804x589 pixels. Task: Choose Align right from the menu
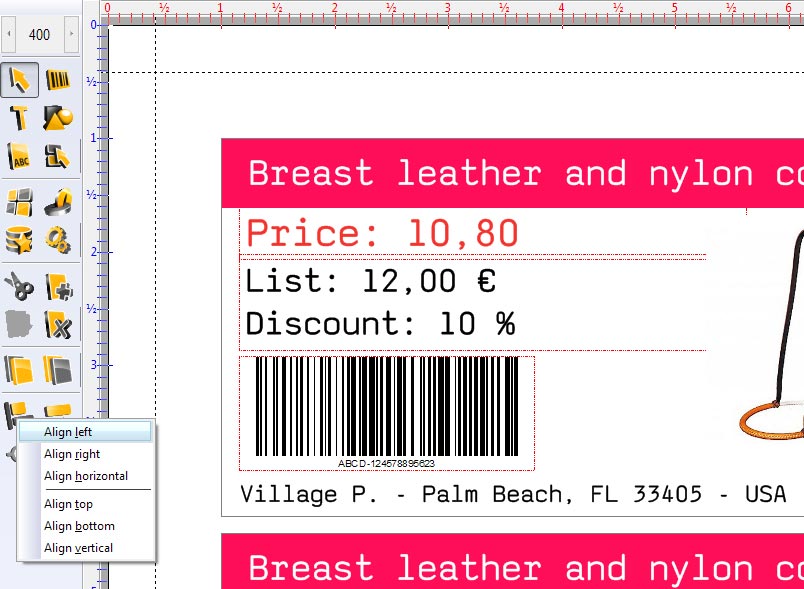coord(85,454)
